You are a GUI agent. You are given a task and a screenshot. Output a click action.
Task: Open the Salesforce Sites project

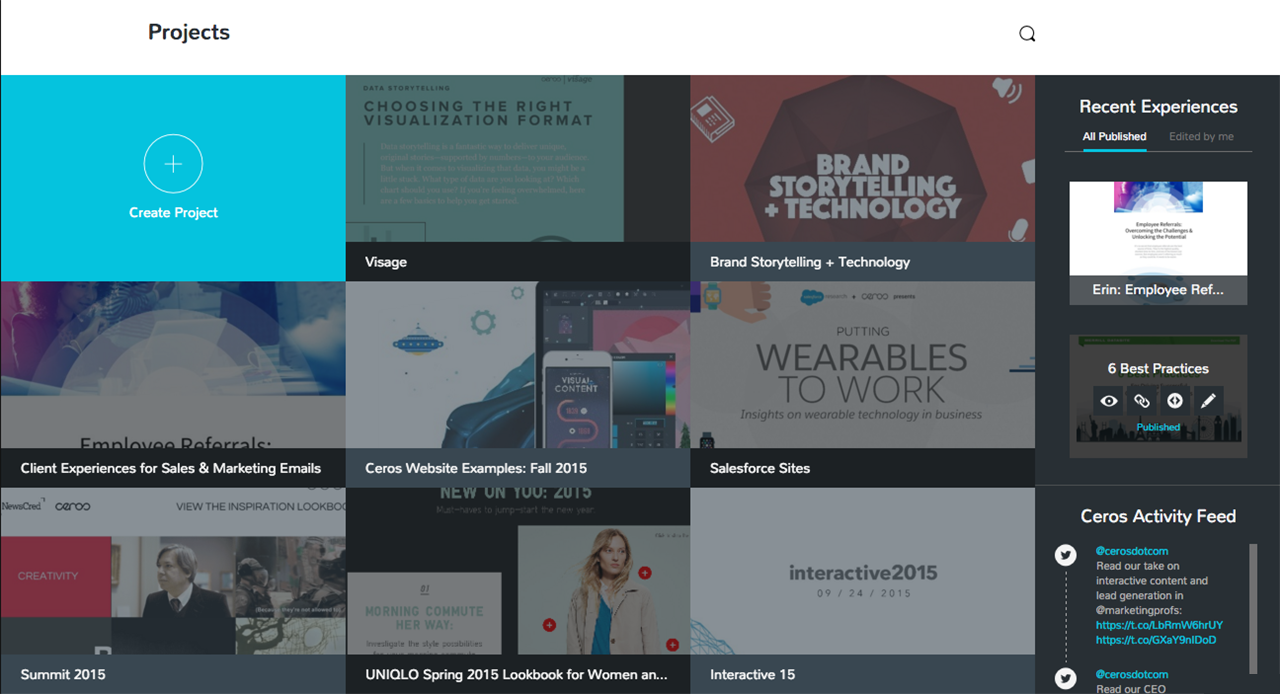pyautogui.click(x=862, y=384)
